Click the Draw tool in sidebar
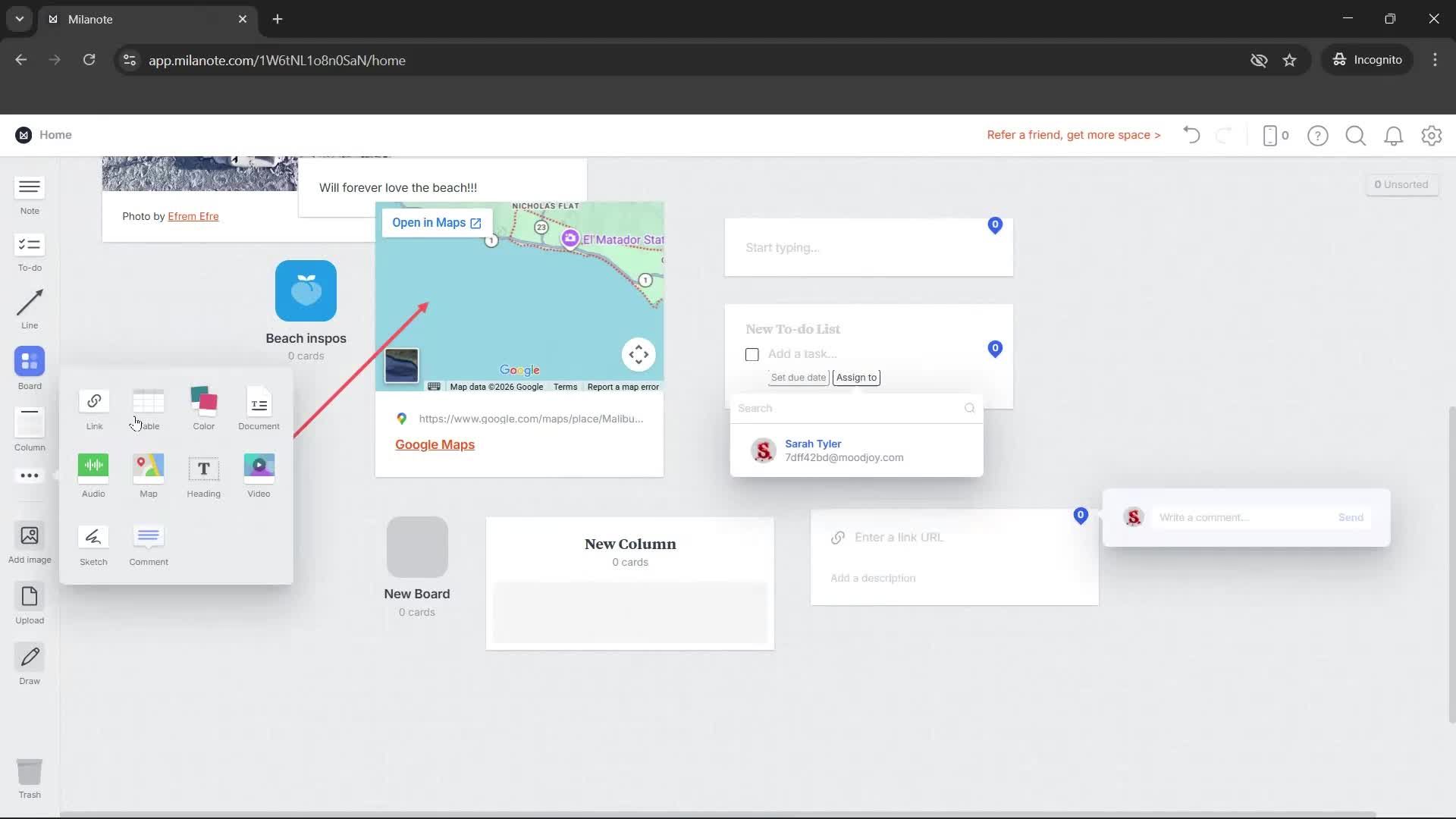Screen dimensions: 1456x819 pos(30,658)
